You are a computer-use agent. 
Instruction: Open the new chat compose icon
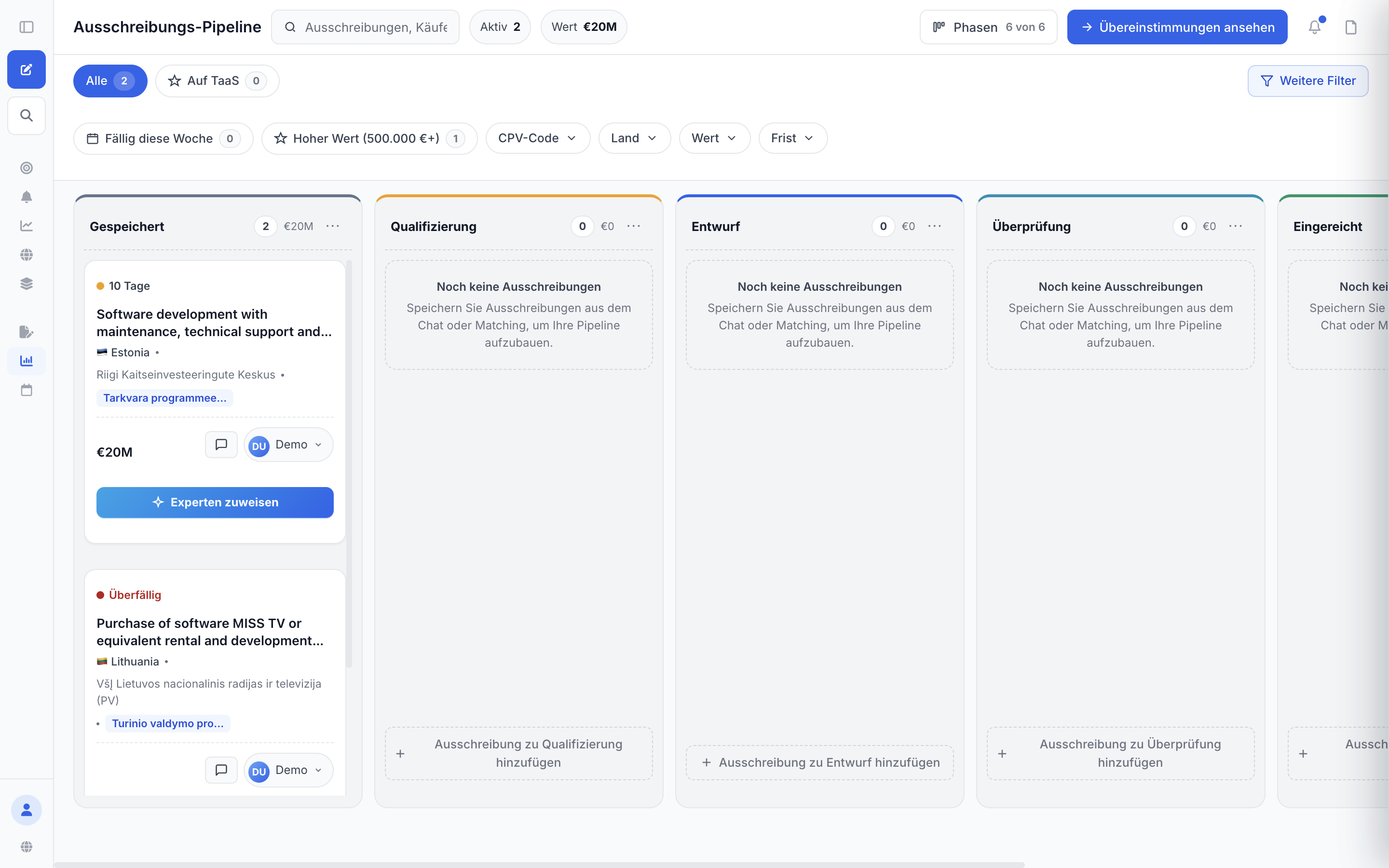tap(27, 69)
